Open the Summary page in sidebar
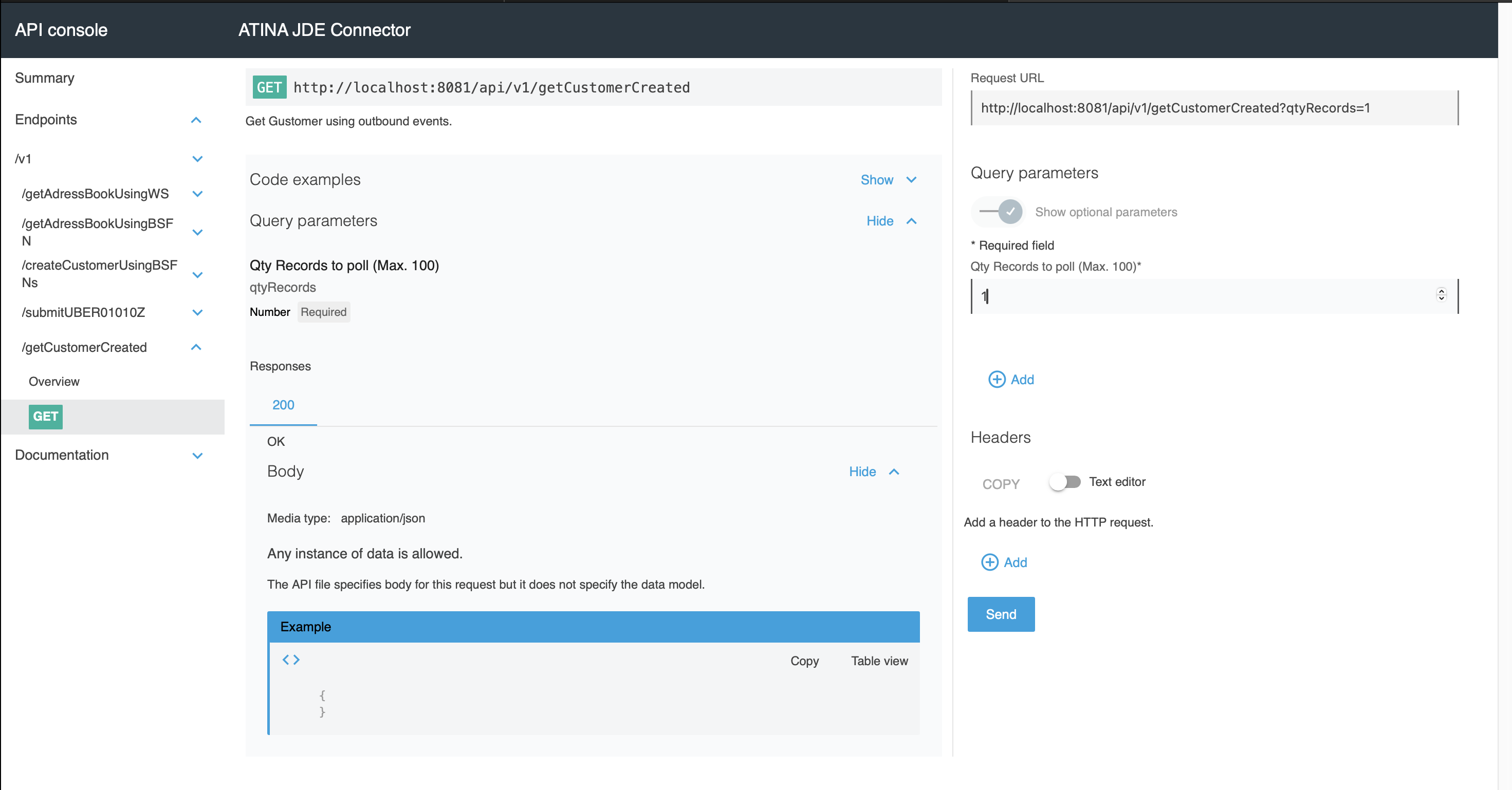The width and height of the screenshot is (1512, 790). 45,78
